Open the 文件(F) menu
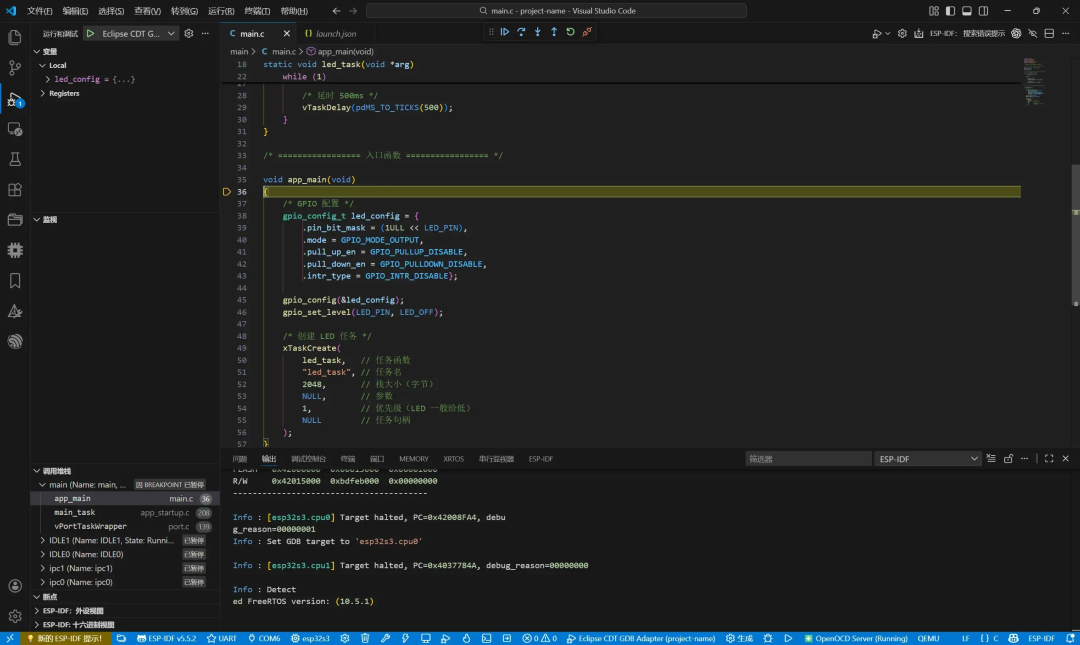1080x645 pixels. click(x=39, y=11)
